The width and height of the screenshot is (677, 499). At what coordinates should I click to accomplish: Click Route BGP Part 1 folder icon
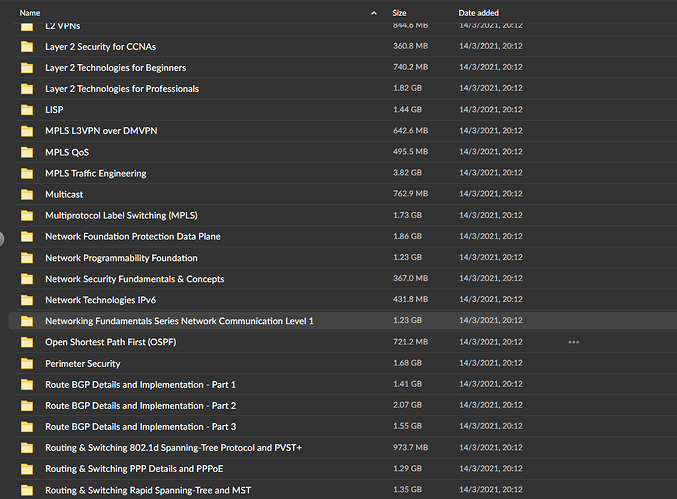27,385
